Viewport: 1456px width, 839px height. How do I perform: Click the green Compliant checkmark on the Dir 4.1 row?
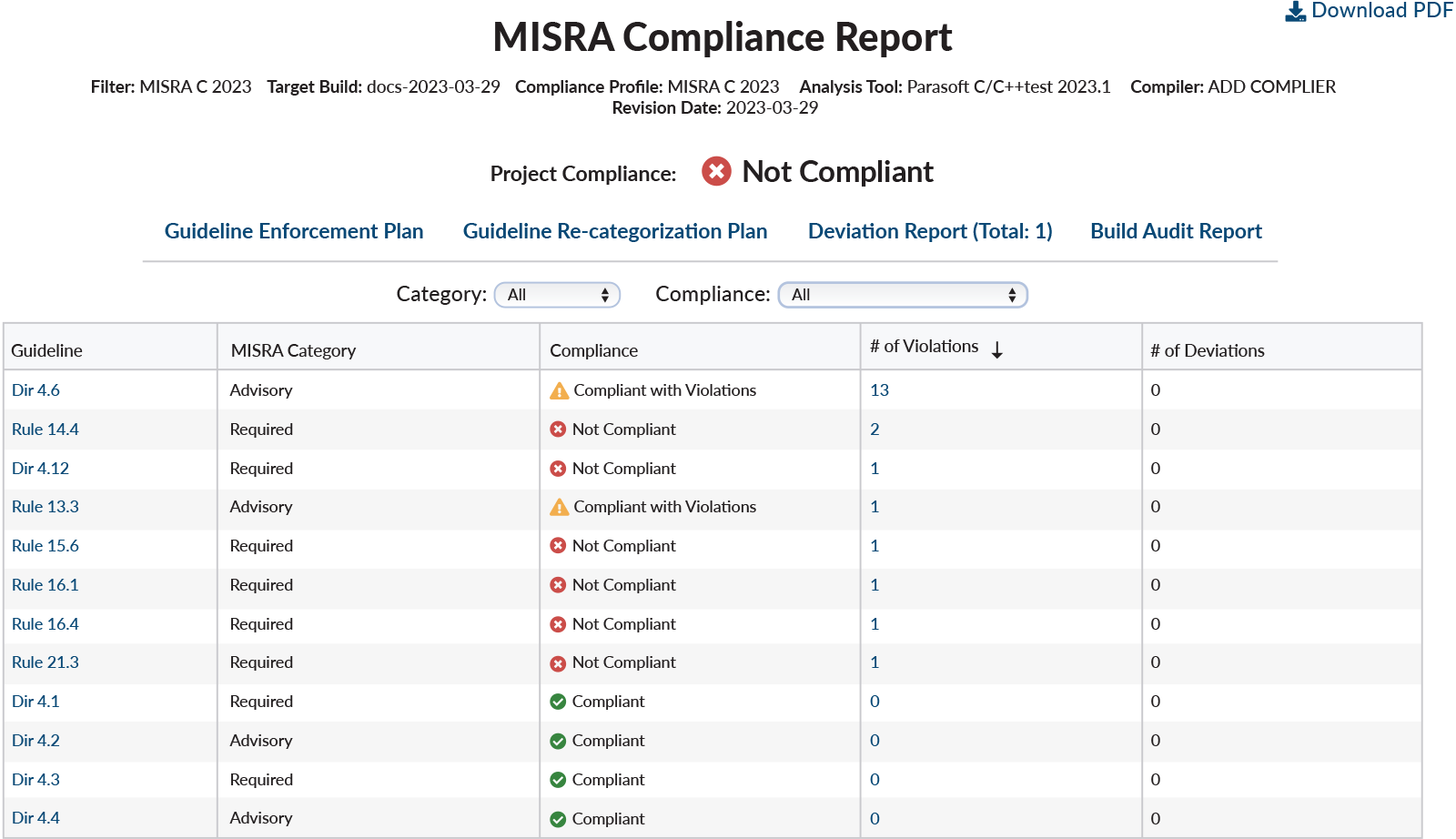558,702
